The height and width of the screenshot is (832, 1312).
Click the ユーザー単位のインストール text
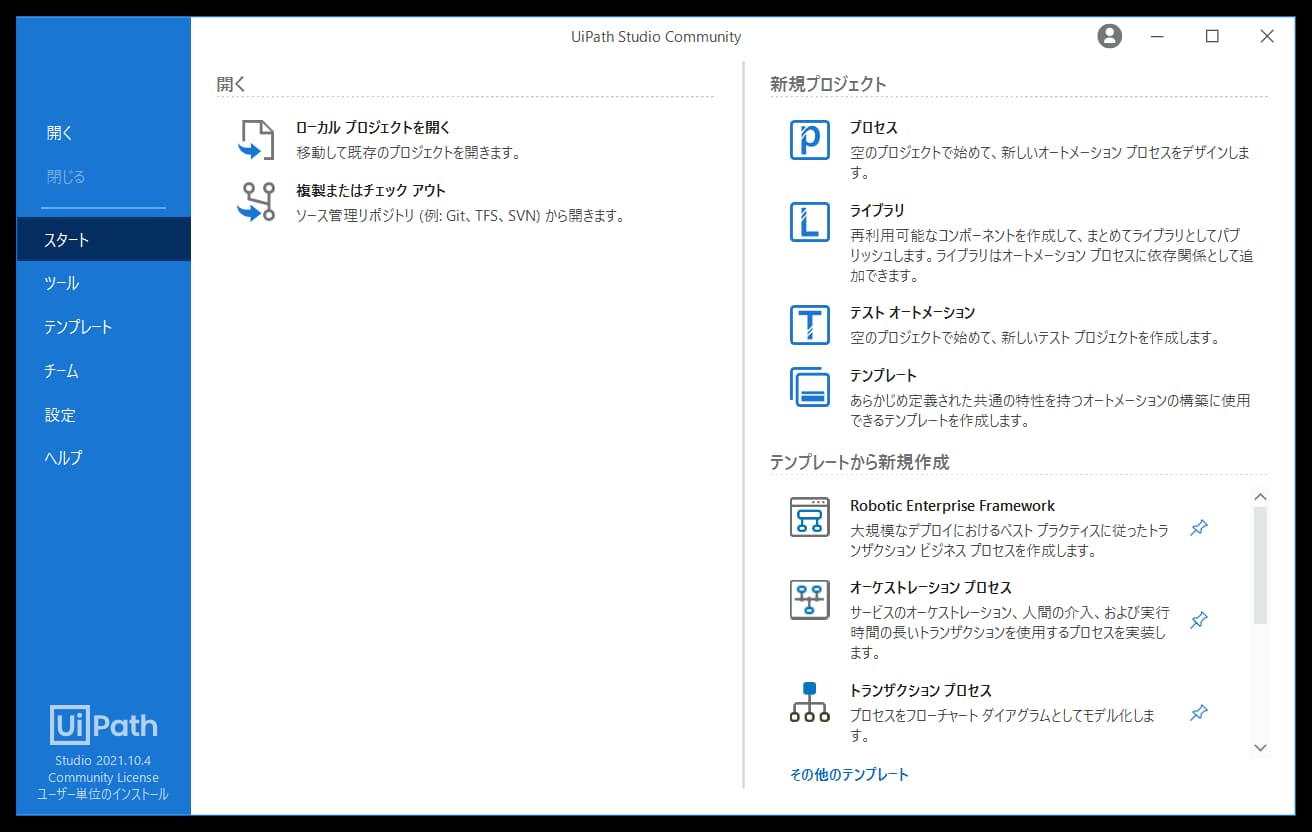104,795
